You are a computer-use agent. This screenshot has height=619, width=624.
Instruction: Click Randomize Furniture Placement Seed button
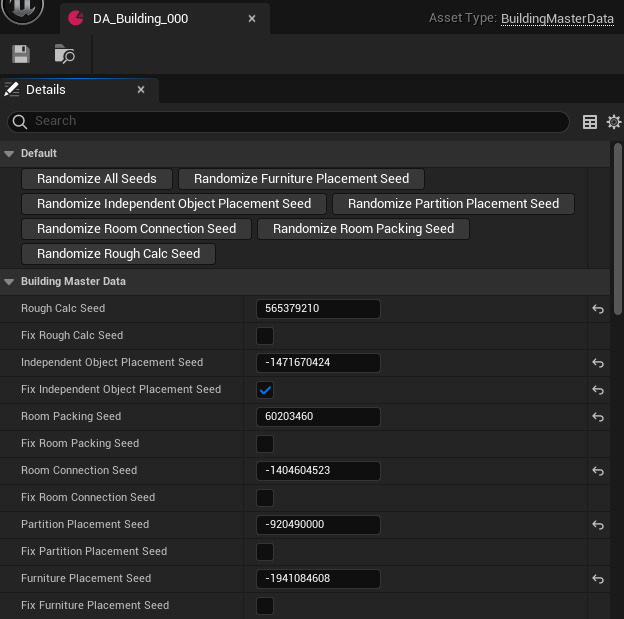[301, 179]
